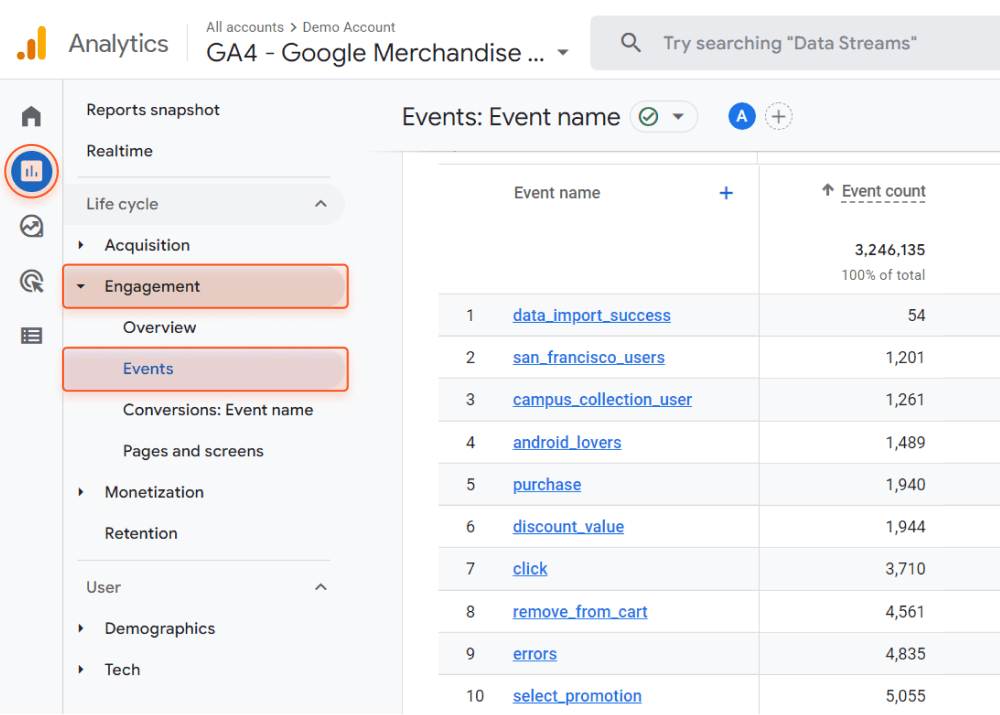Open the GA4 property selector dropdown arrow
The width and height of the screenshot is (1000, 715).
pos(563,53)
